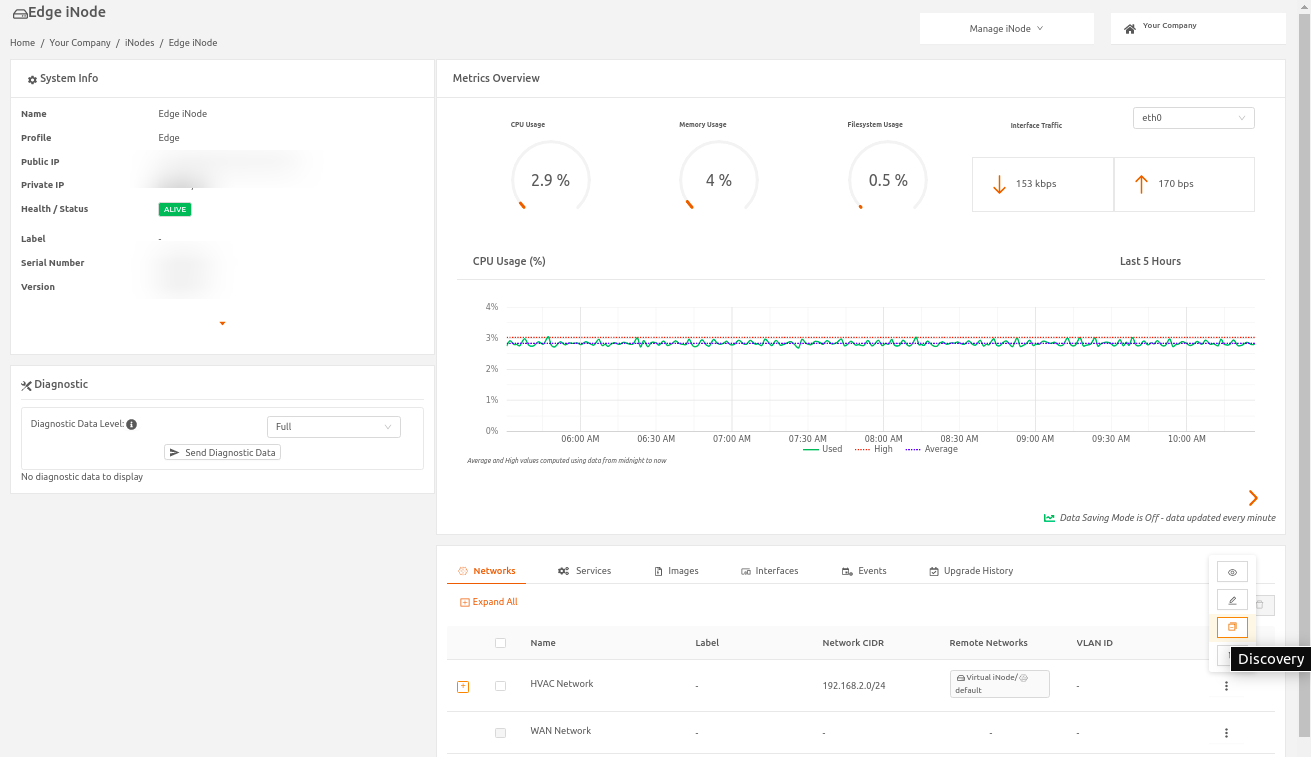Click the Remote Networks column header
The width and height of the screenshot is (1311, 757).
coord(988,643)
